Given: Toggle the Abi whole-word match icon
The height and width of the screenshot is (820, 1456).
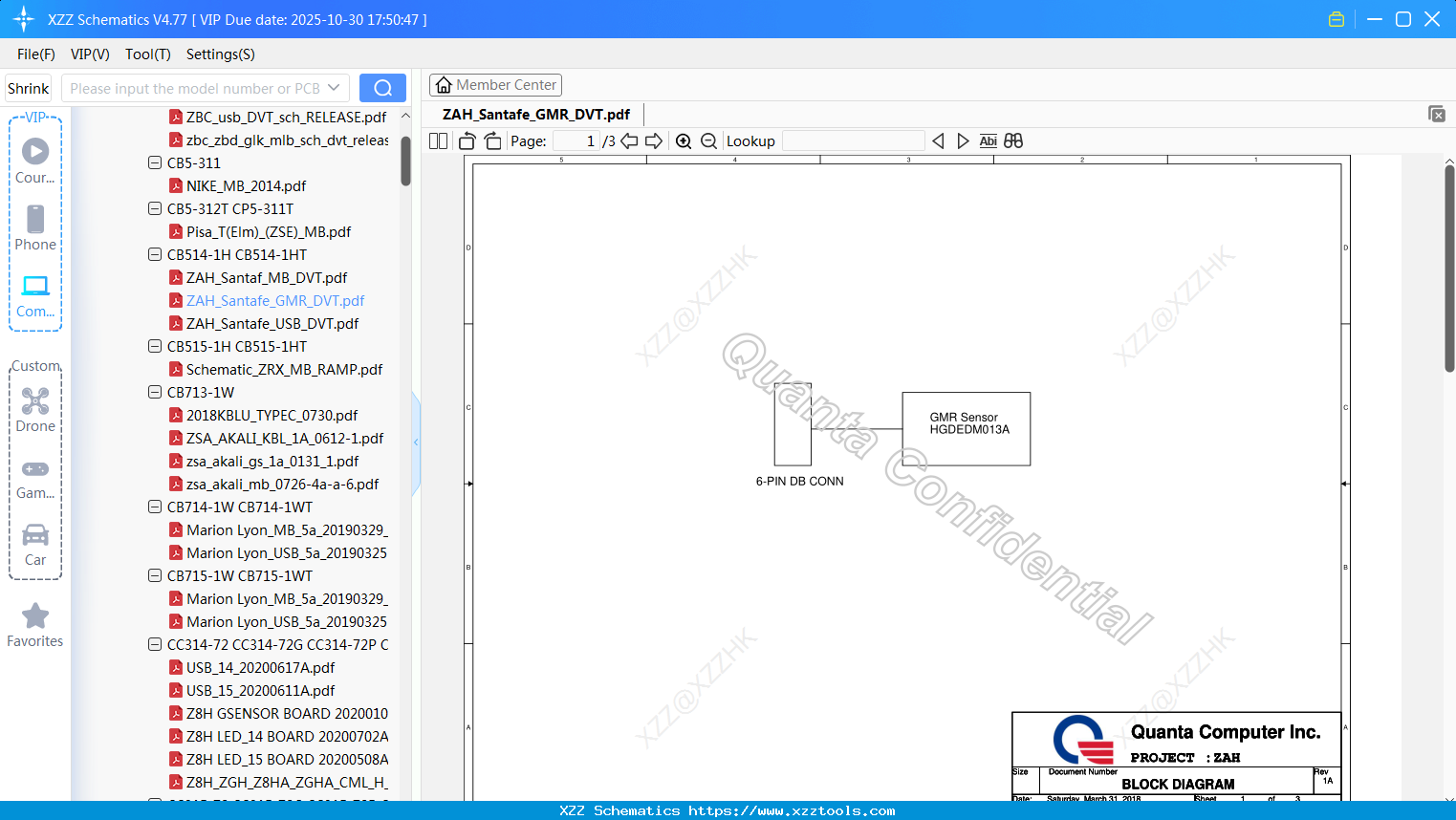Looking at the screenshot, I should click(x=989, y=141).
